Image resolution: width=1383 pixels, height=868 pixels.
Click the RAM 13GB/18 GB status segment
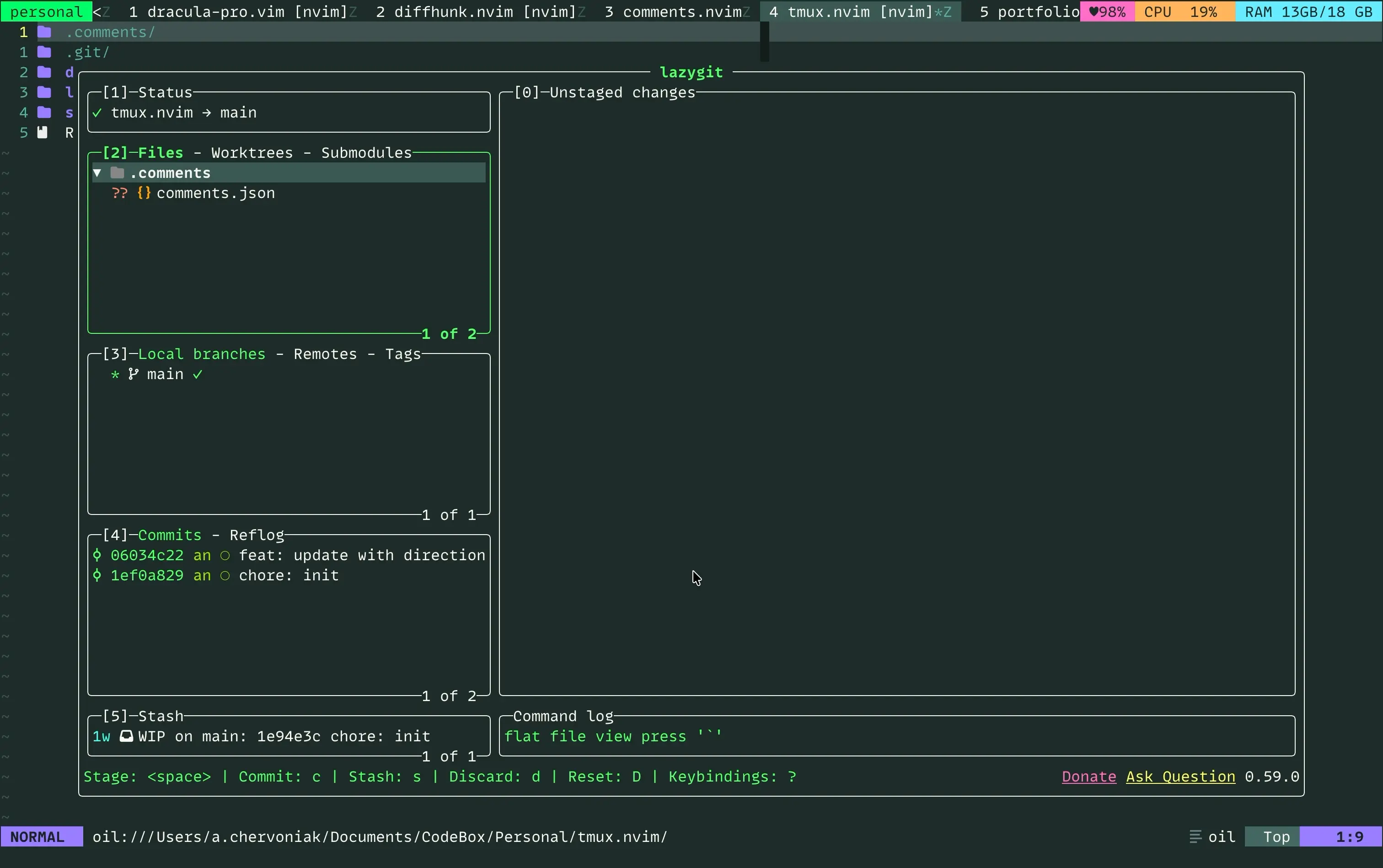coord(1309,11)
